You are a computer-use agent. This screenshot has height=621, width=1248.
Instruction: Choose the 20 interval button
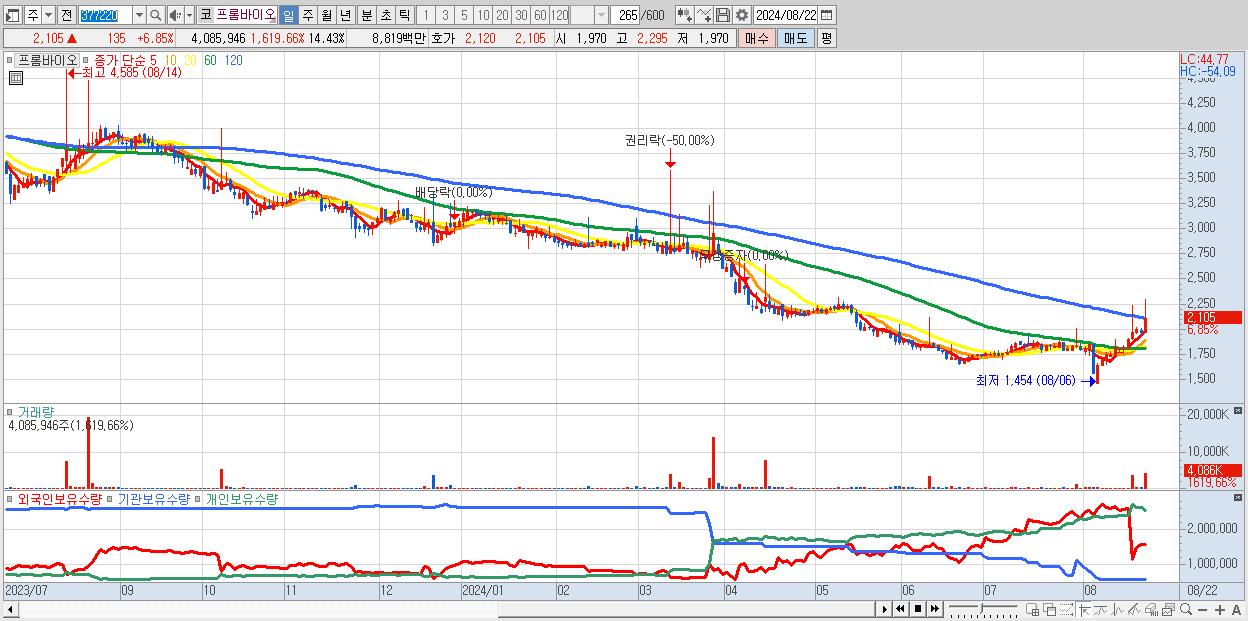[502, 15]
